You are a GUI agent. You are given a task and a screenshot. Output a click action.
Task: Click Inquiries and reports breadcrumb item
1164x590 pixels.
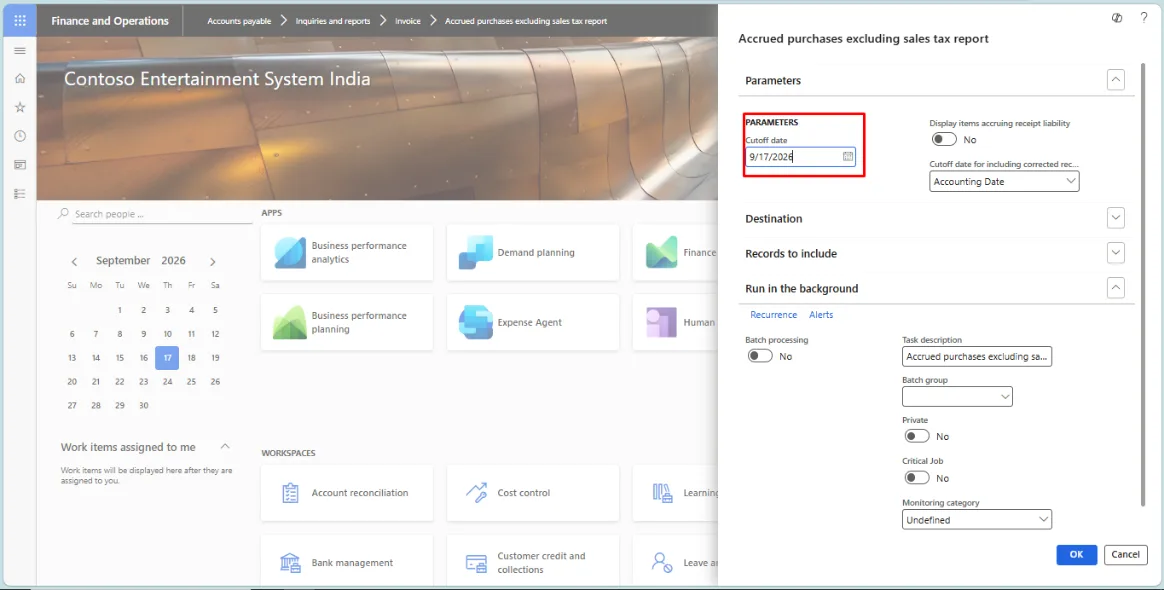coord(333,21)
